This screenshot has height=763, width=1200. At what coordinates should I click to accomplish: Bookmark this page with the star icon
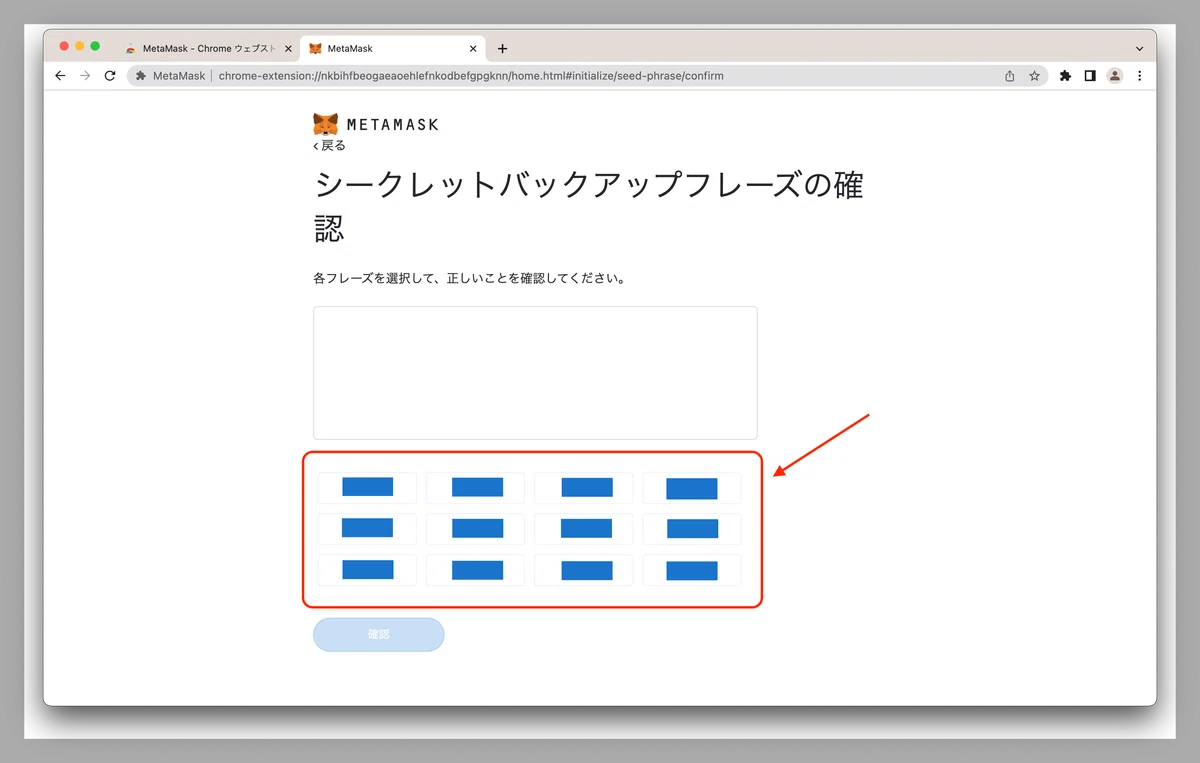[x=1034, y=76]
